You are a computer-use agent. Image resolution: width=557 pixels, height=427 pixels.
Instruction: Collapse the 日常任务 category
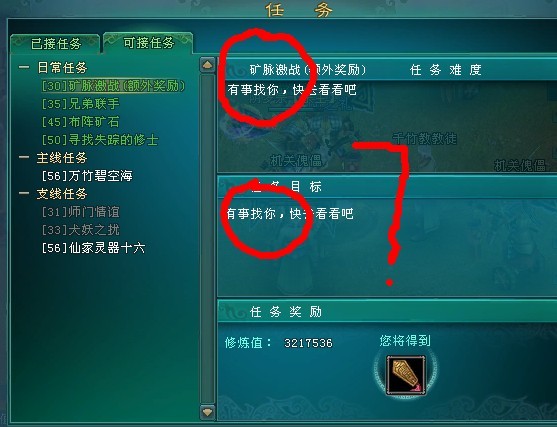tap(24, 67)
